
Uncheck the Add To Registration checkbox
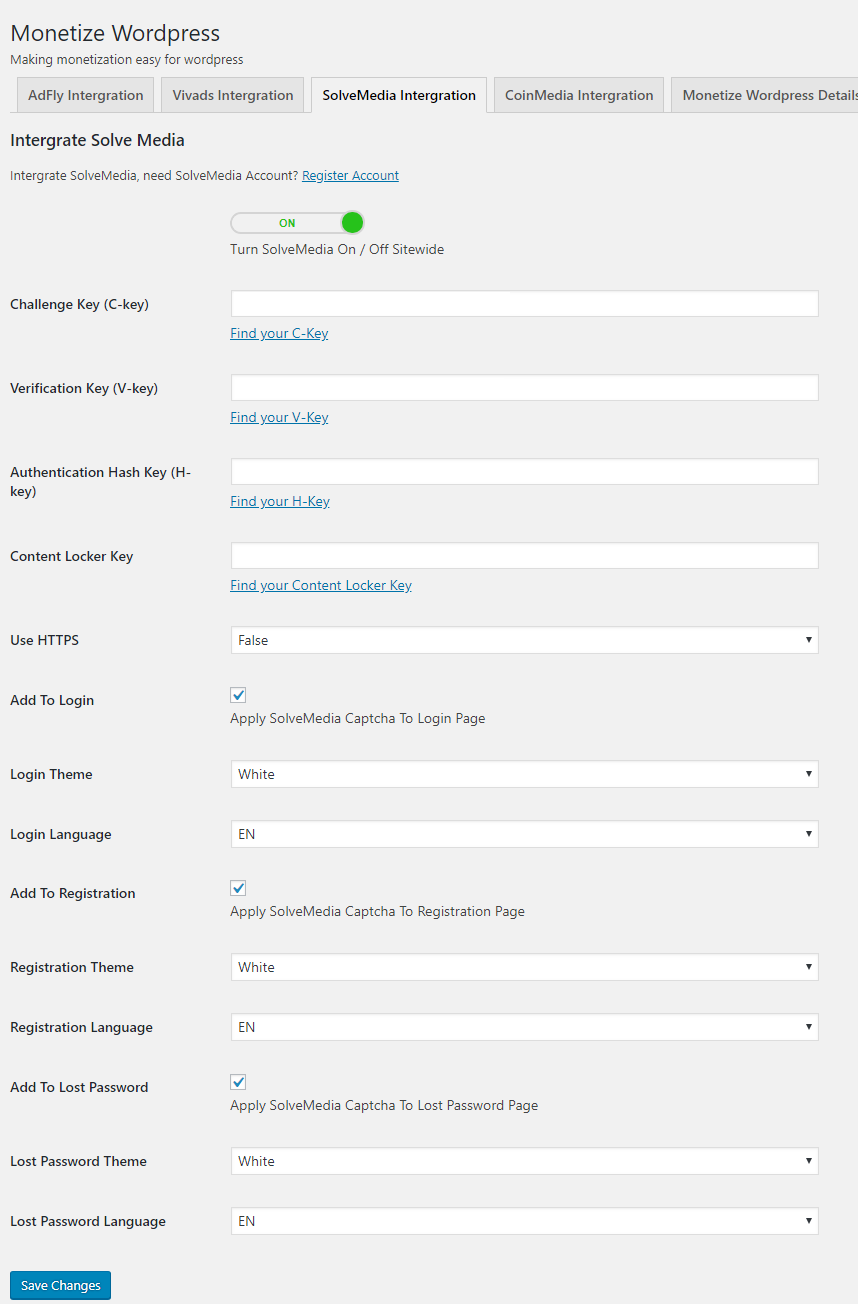238,888
